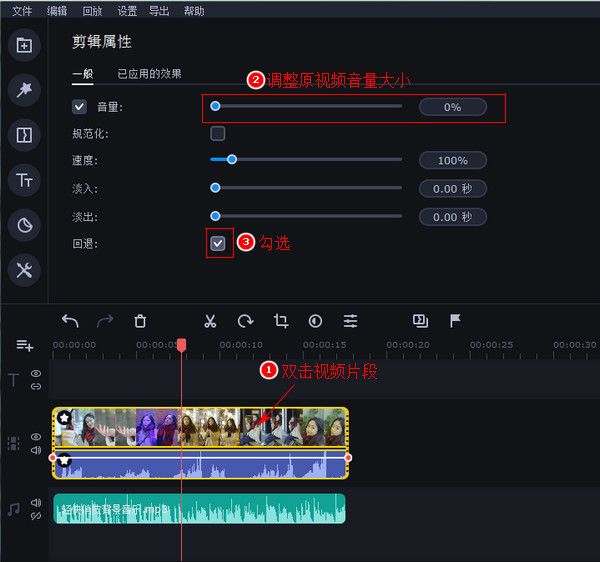Click the 淡入 slider handle
The image size is (600, 562).
215,187
